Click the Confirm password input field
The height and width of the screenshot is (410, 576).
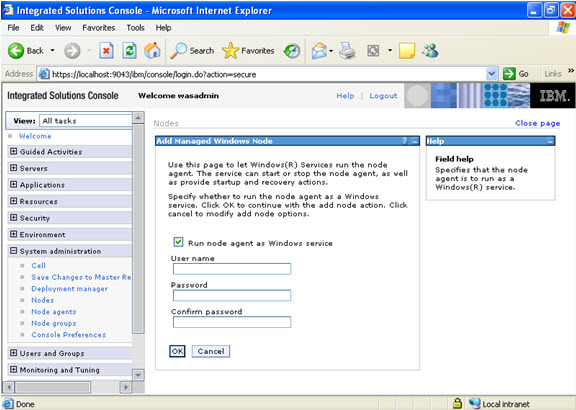click(x=232, y=322)
